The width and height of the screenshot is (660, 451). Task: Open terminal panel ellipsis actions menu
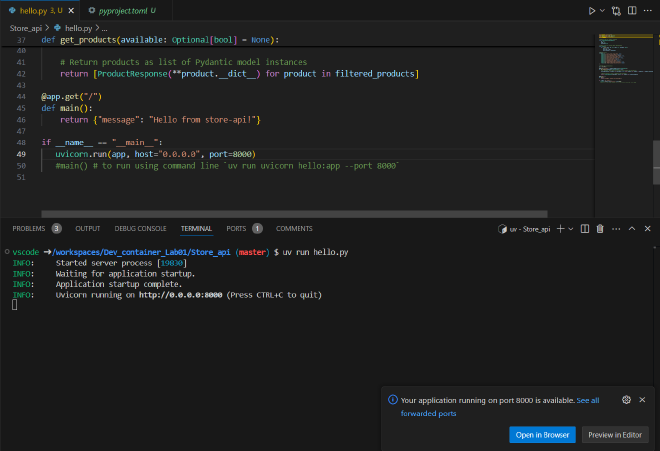point(616,229)
